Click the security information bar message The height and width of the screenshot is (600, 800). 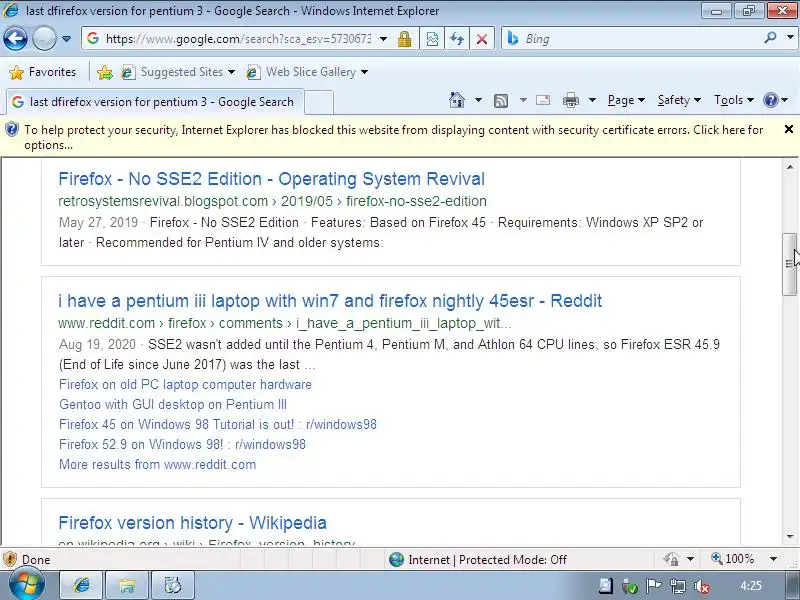[x=393, y=137]
